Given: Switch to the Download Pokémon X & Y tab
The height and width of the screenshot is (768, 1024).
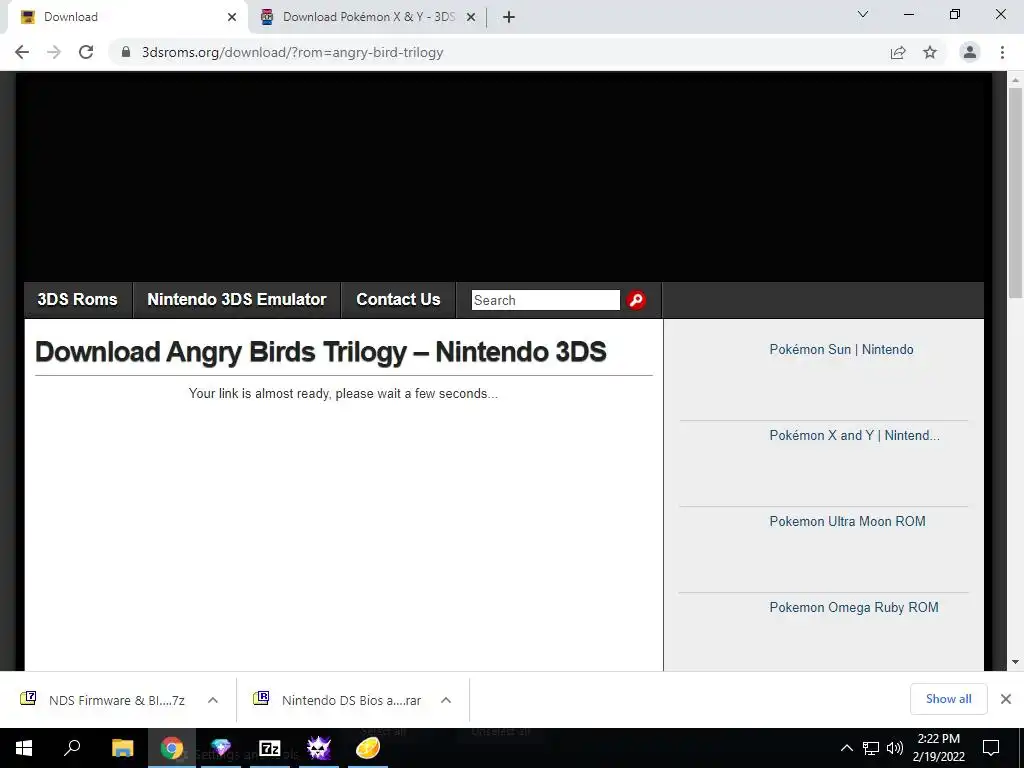Looking at the screenshot, I should click(368, 17).
